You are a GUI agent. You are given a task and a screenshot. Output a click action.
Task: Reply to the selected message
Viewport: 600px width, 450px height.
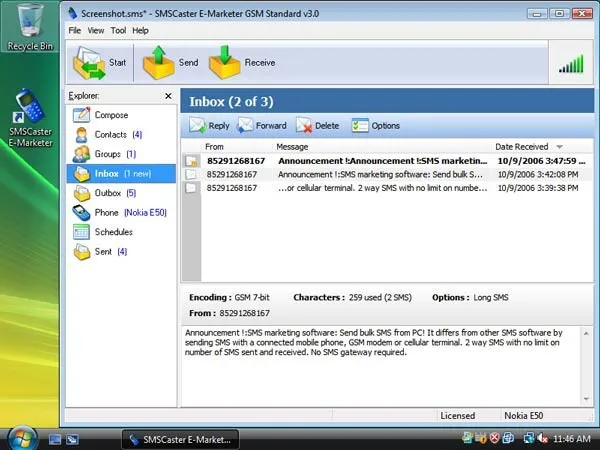point(209,126)
